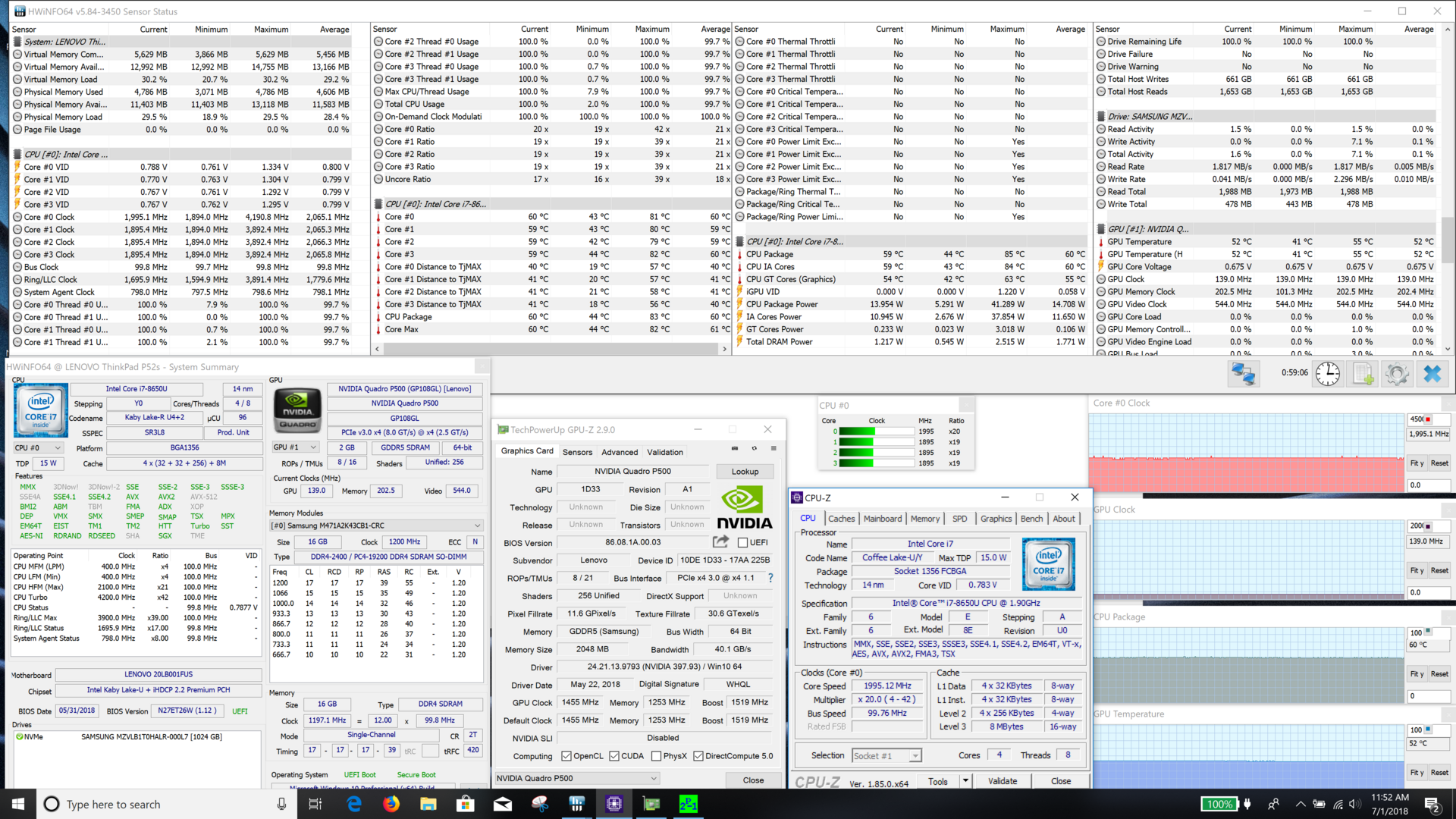Open CPU #0 selector dropdown in System Summary
Image resolution: width=1456 pixels, height=819 pixels.
[x=39, y=447]
